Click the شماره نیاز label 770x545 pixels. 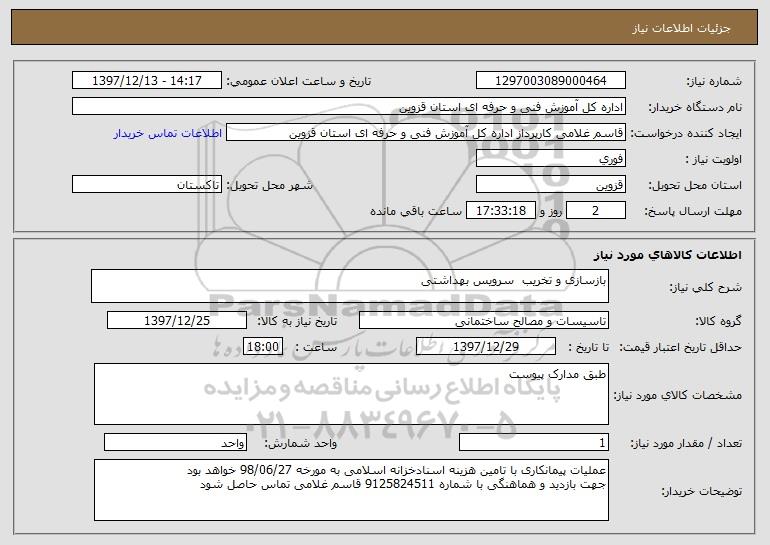714,81
